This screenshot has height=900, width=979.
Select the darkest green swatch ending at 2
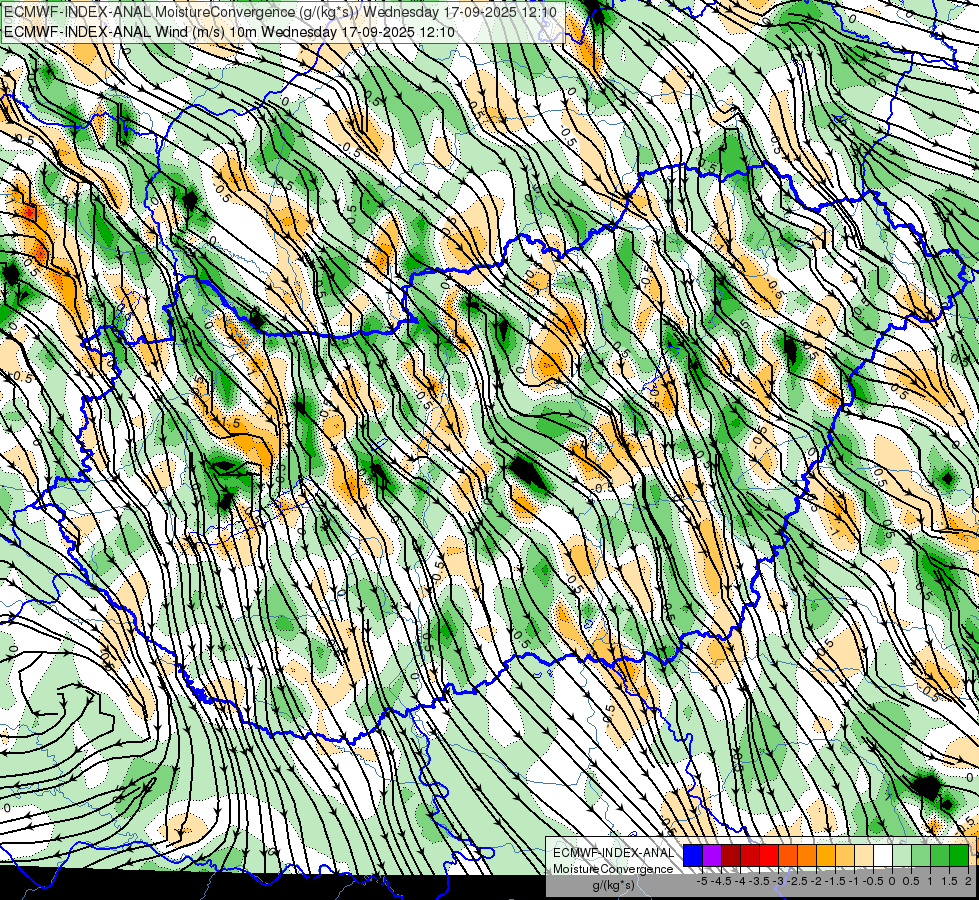point(959,856)
